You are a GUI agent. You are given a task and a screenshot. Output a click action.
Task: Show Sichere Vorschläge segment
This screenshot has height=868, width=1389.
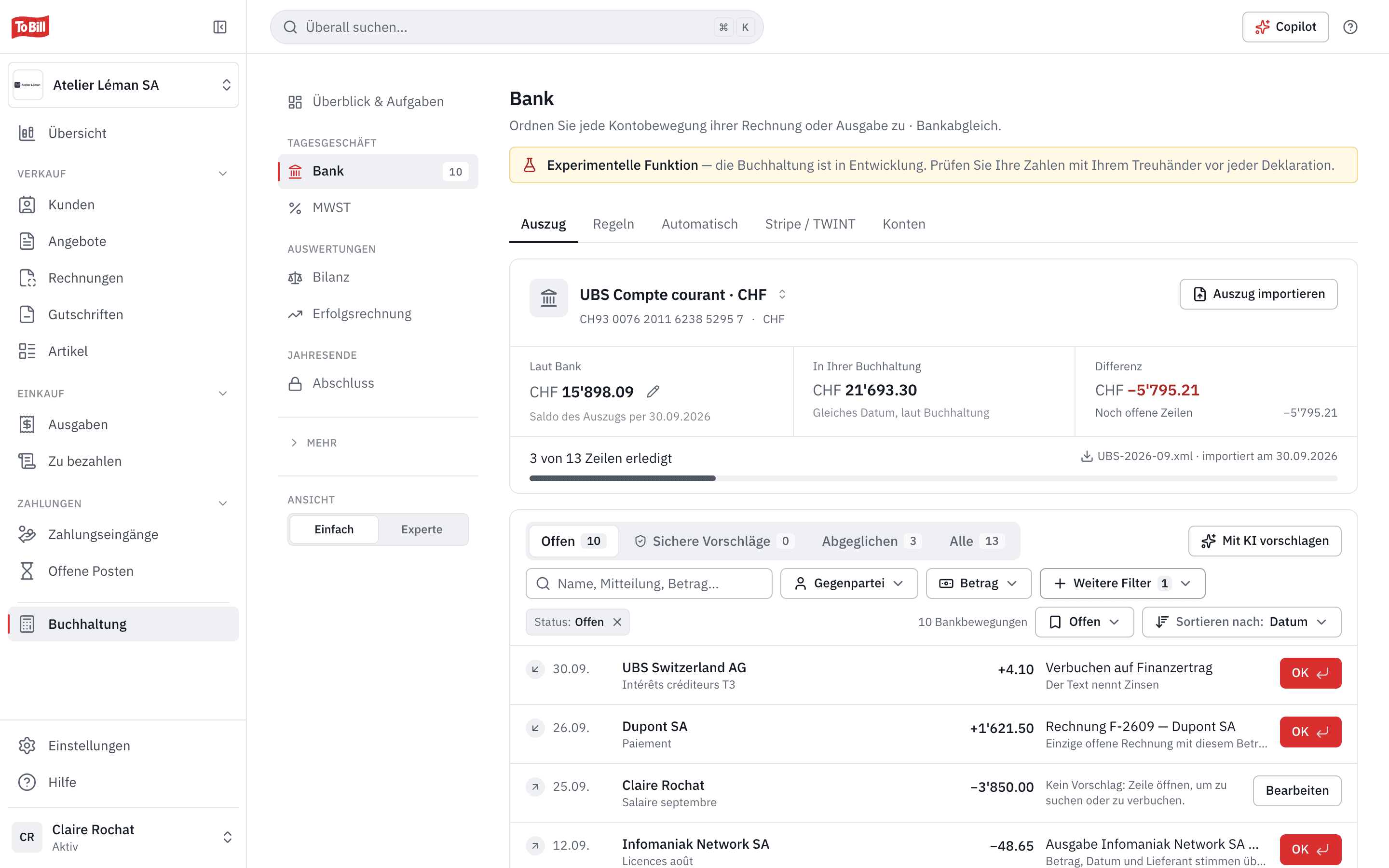coord(714,542)
